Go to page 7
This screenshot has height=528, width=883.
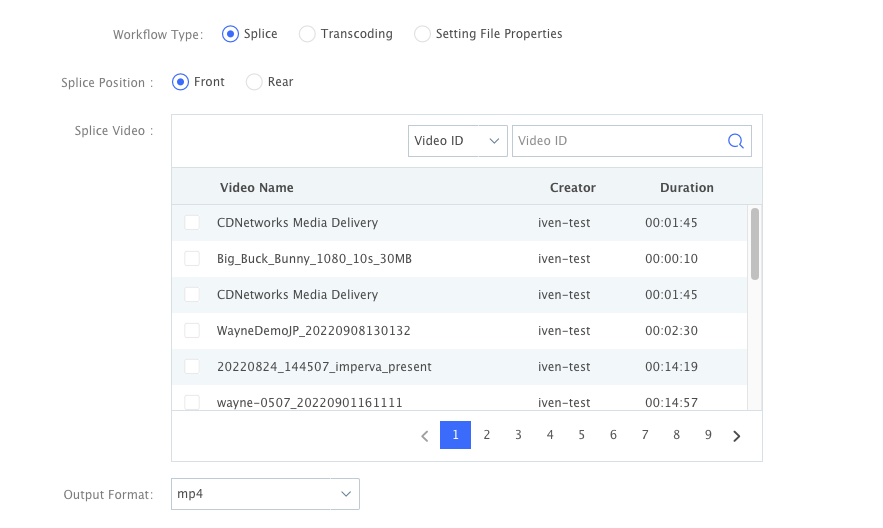coord(645,435)
